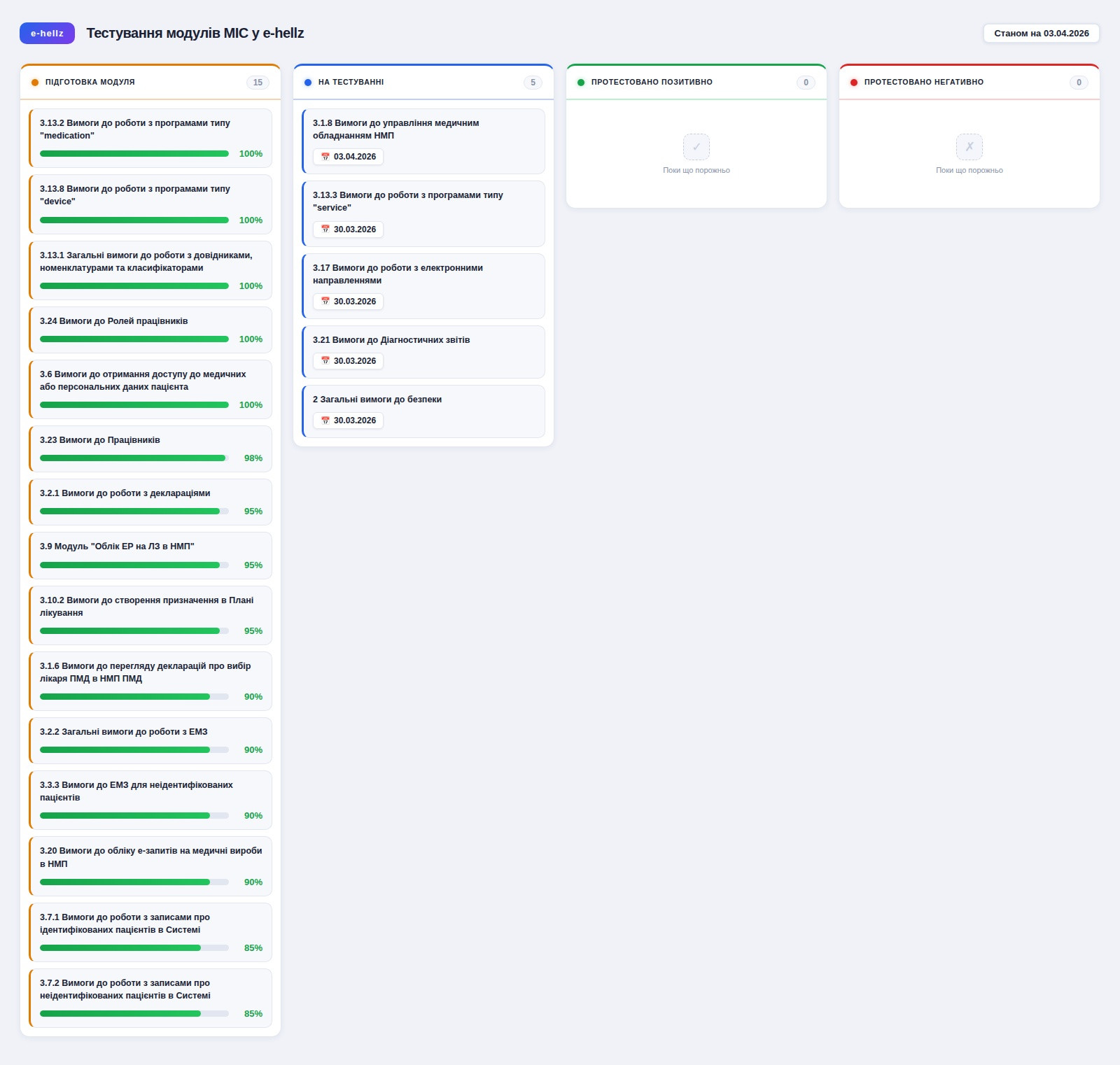
Task: Click progress bar of 3.23 Вимоги до Працівників
Action: click(134, 458)
